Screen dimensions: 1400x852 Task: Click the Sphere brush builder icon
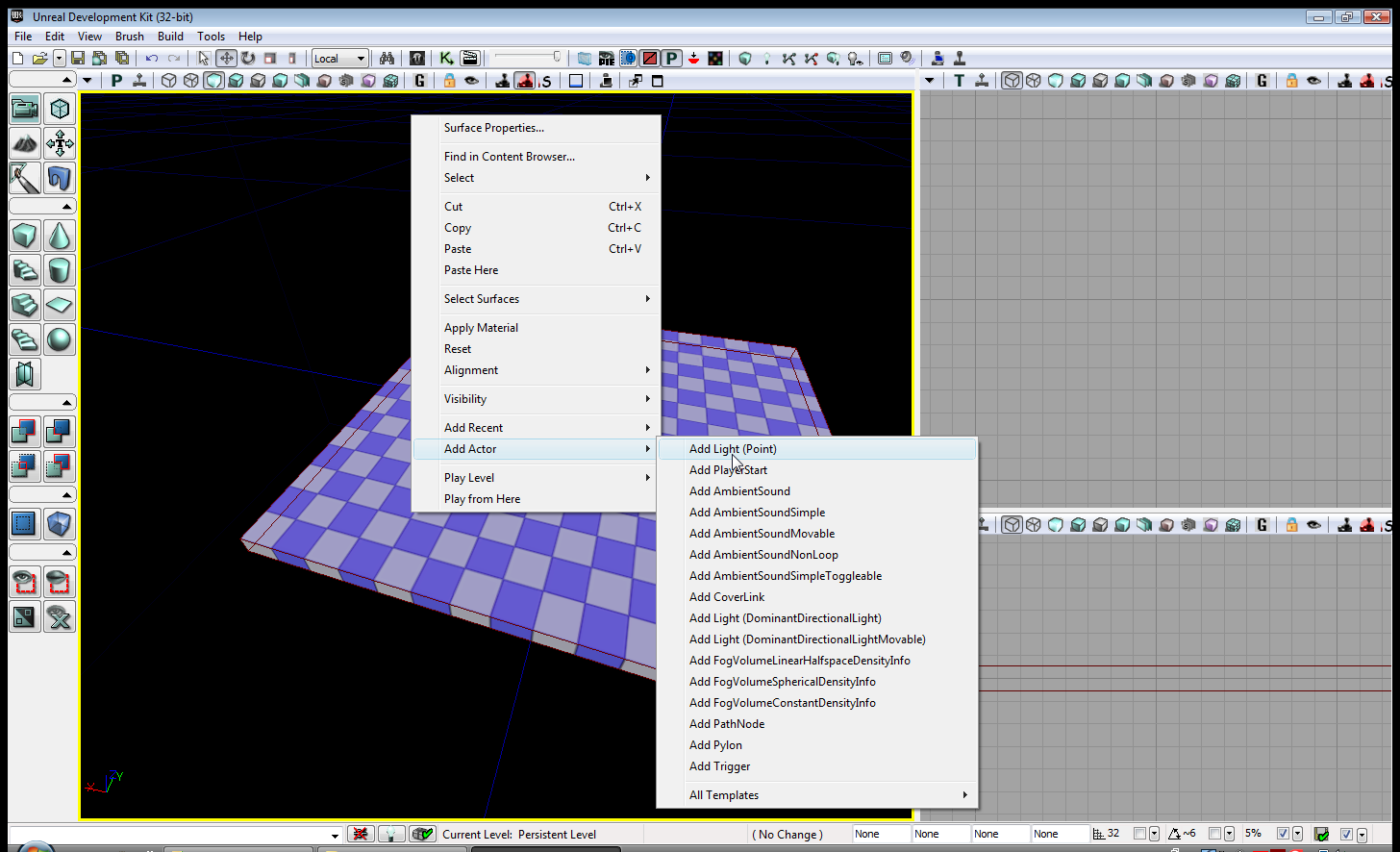[x=60, y=339]
